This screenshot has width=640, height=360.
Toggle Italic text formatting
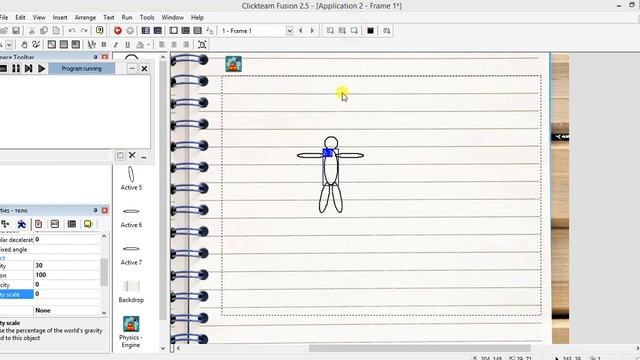(116, 44)
